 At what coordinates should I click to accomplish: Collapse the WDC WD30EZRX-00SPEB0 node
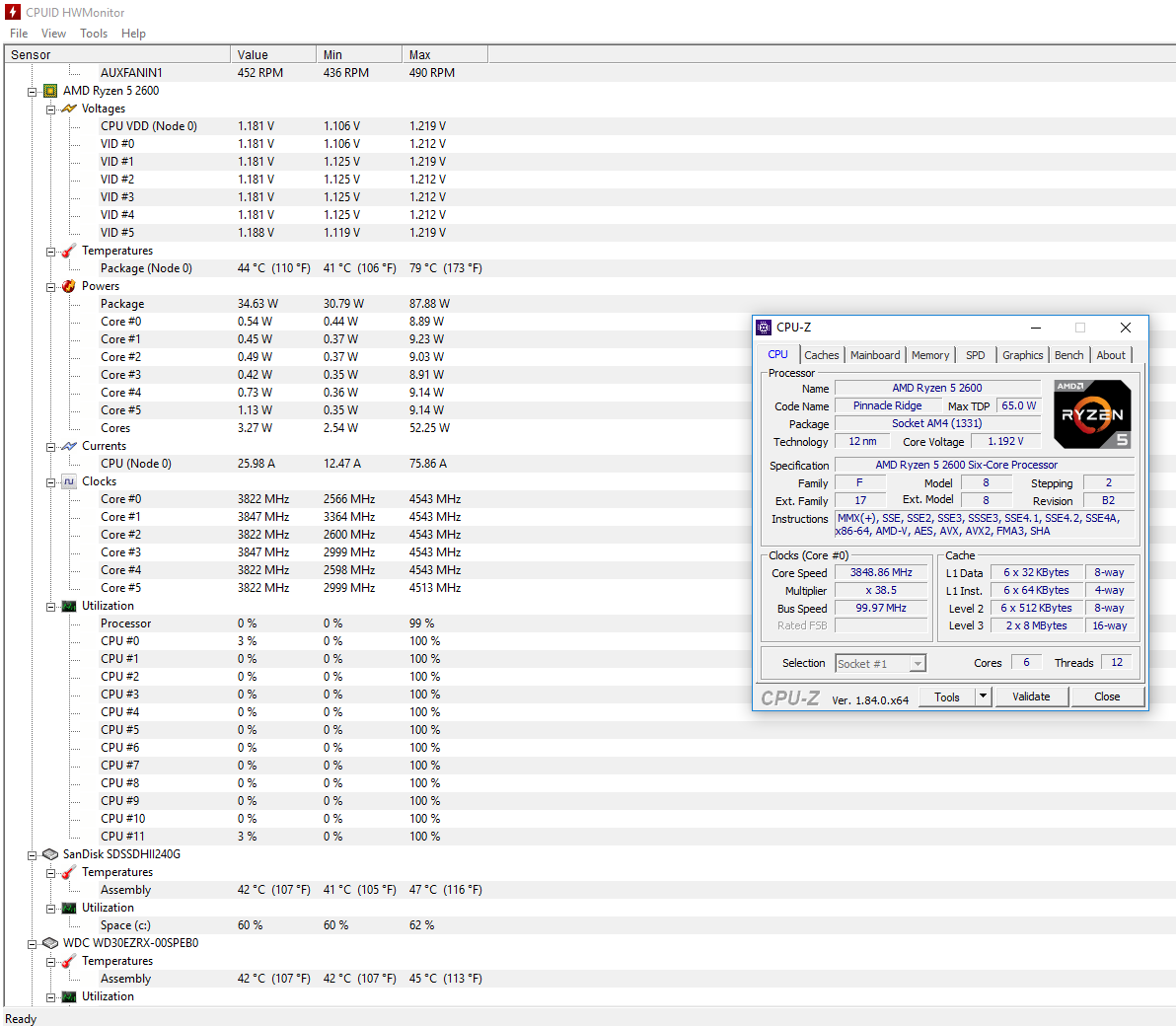[33, 944]
